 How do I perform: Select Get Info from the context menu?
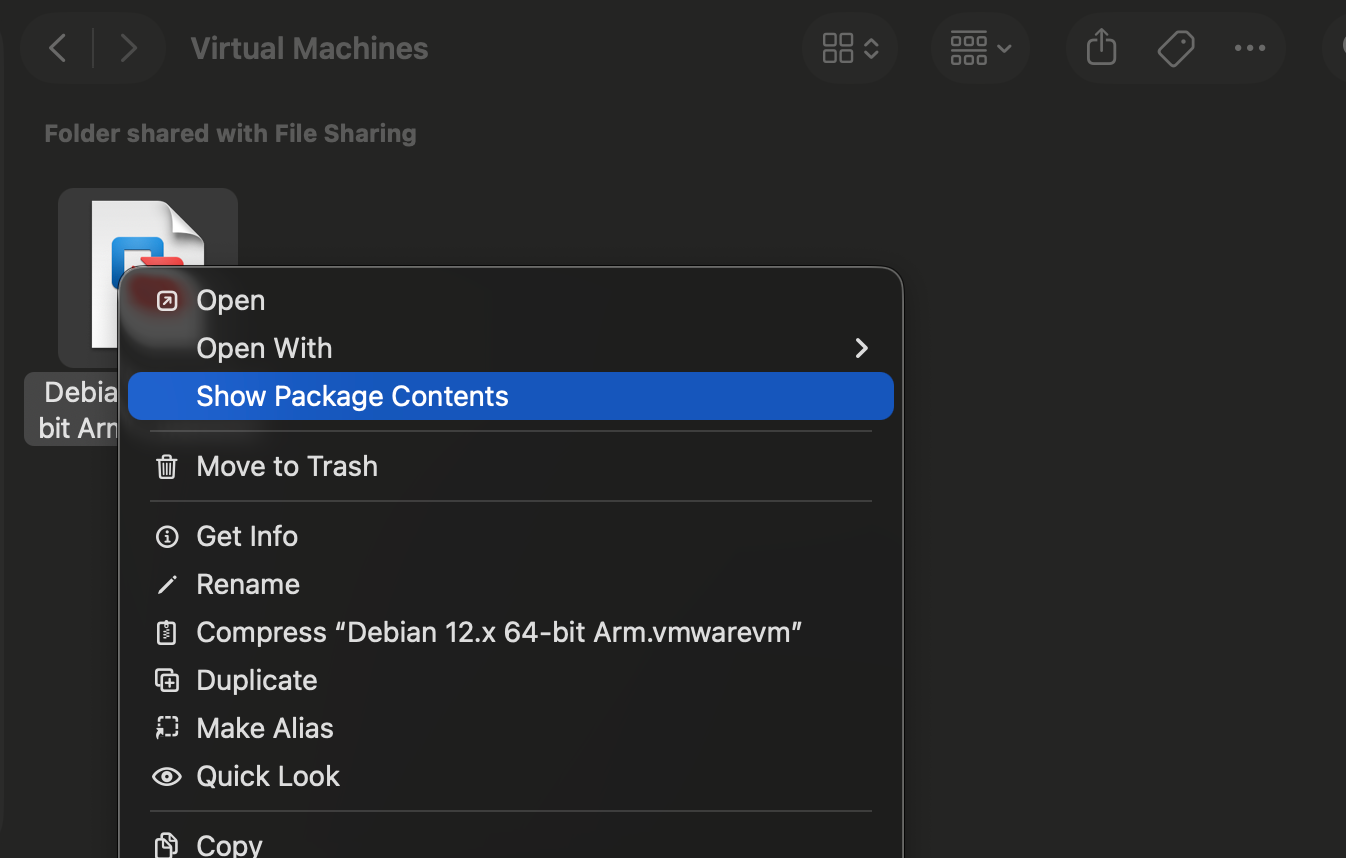(247, 536)
